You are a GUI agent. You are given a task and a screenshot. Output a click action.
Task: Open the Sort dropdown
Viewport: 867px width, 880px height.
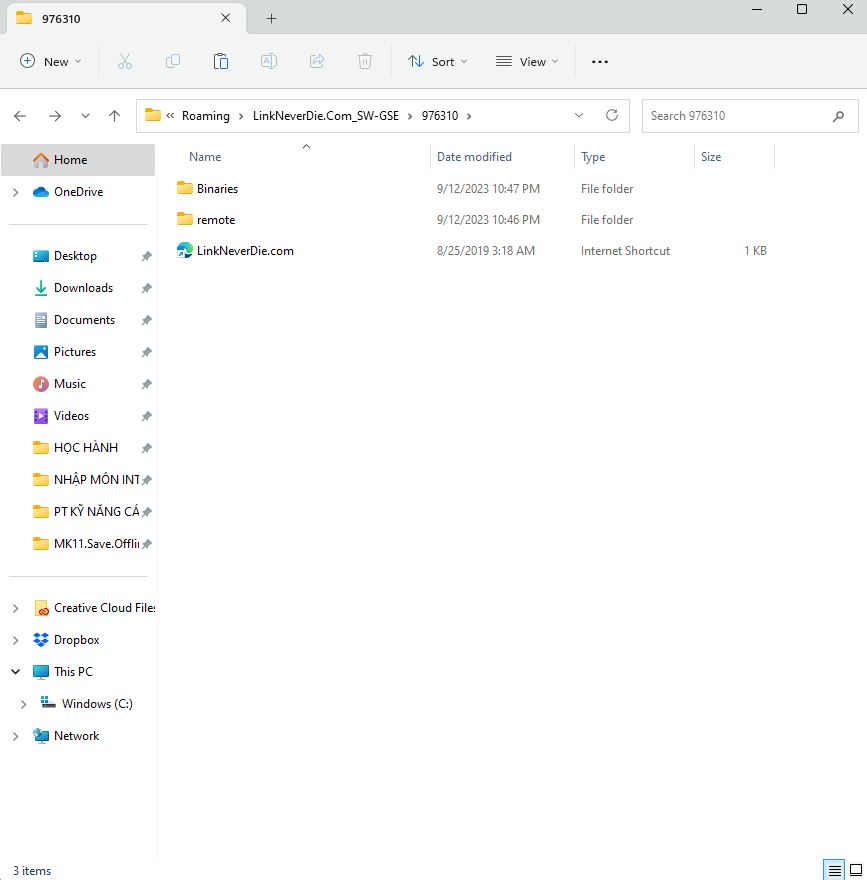tap(437, 61)
